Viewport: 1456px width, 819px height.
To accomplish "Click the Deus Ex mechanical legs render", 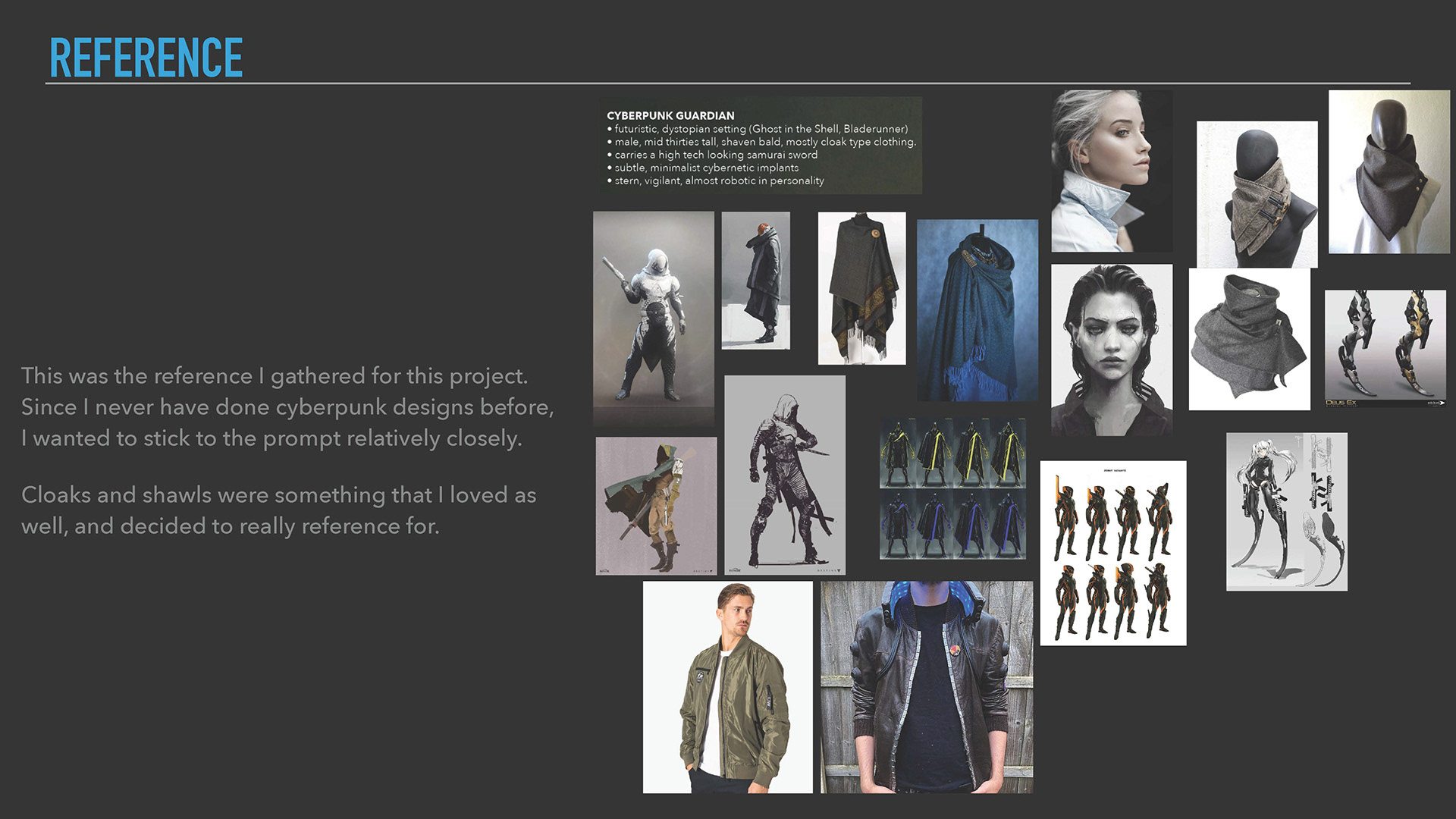I will 1385,349.
